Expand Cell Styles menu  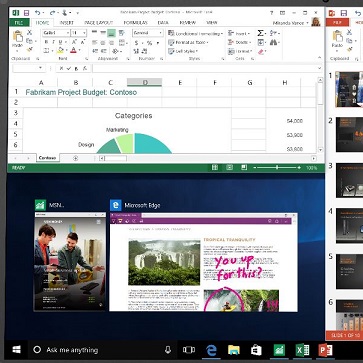[x=183, y=51]
